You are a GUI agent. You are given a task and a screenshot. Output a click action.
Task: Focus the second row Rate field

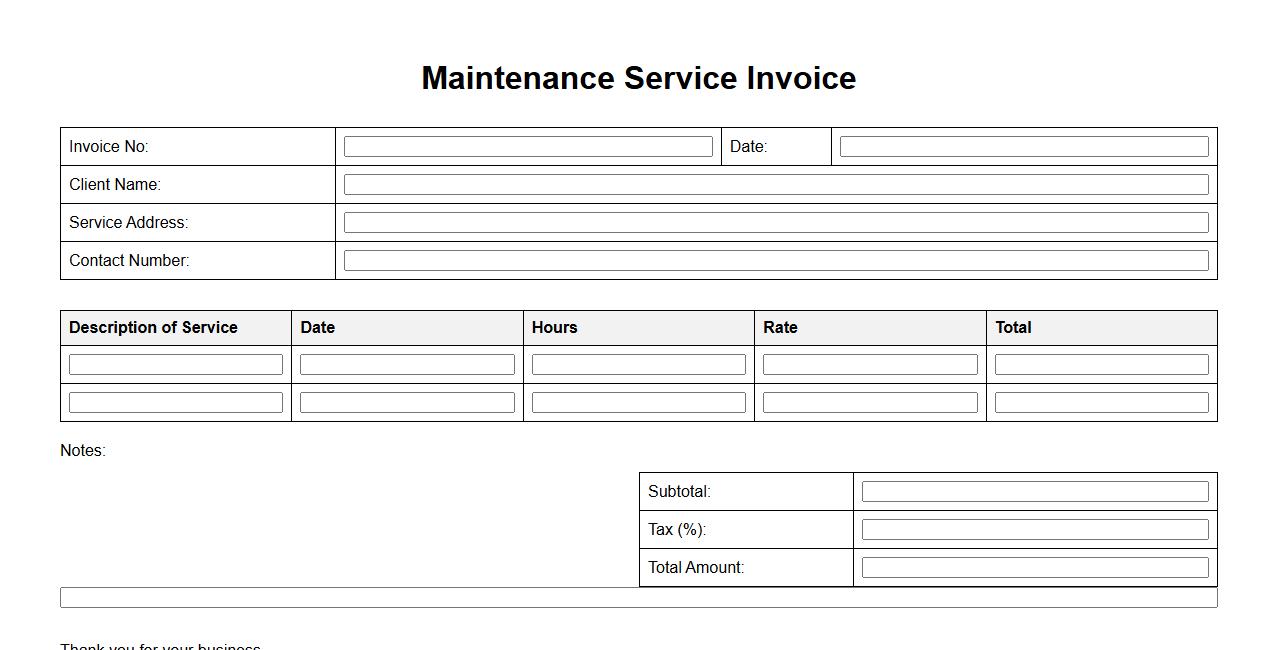point(870,403)
